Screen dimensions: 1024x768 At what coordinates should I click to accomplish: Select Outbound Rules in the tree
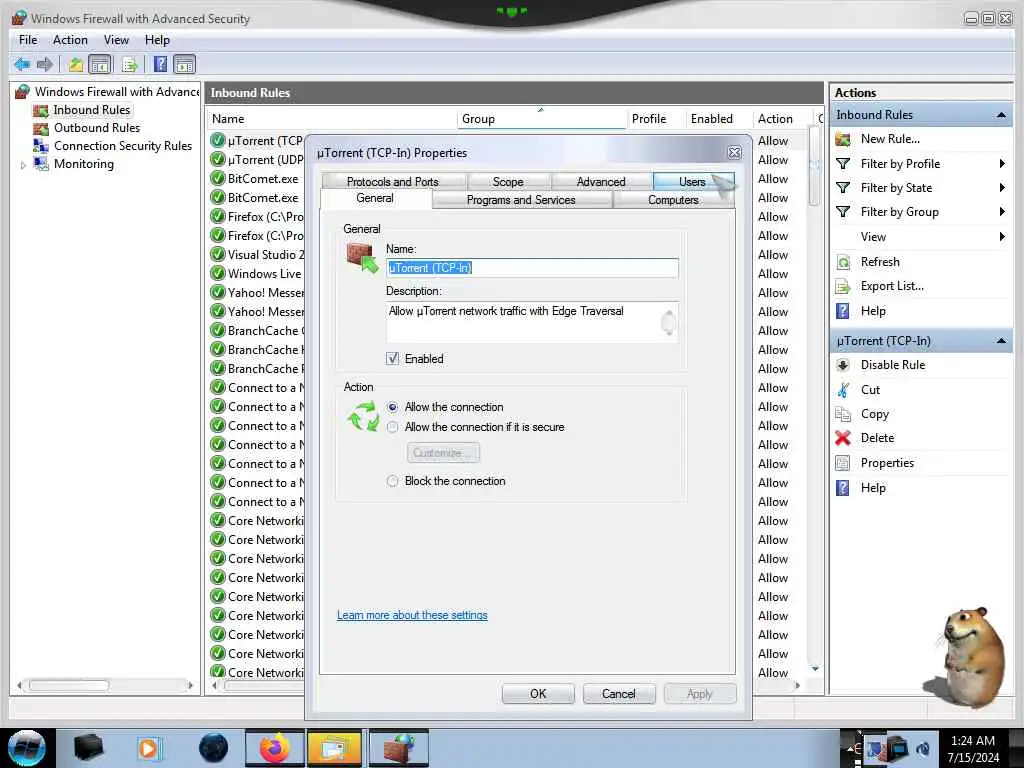click(x=97, y=128)
